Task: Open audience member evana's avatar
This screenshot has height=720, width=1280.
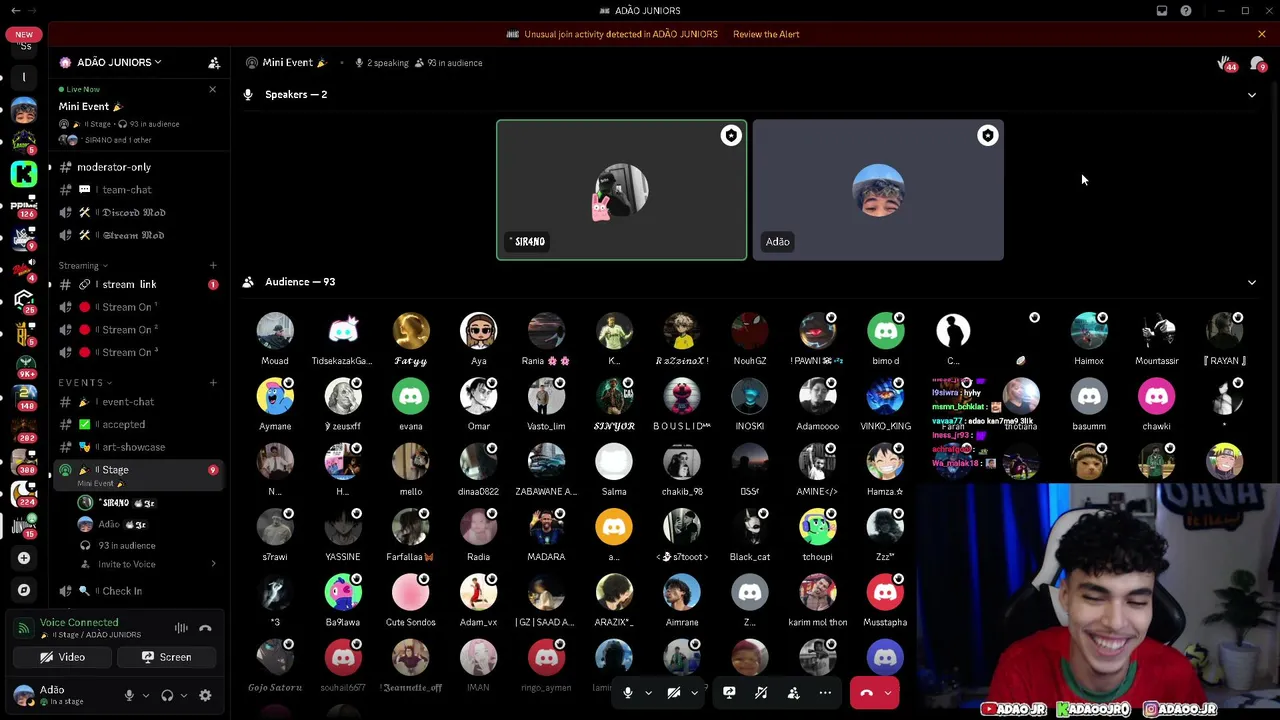Action: (411, 397)
